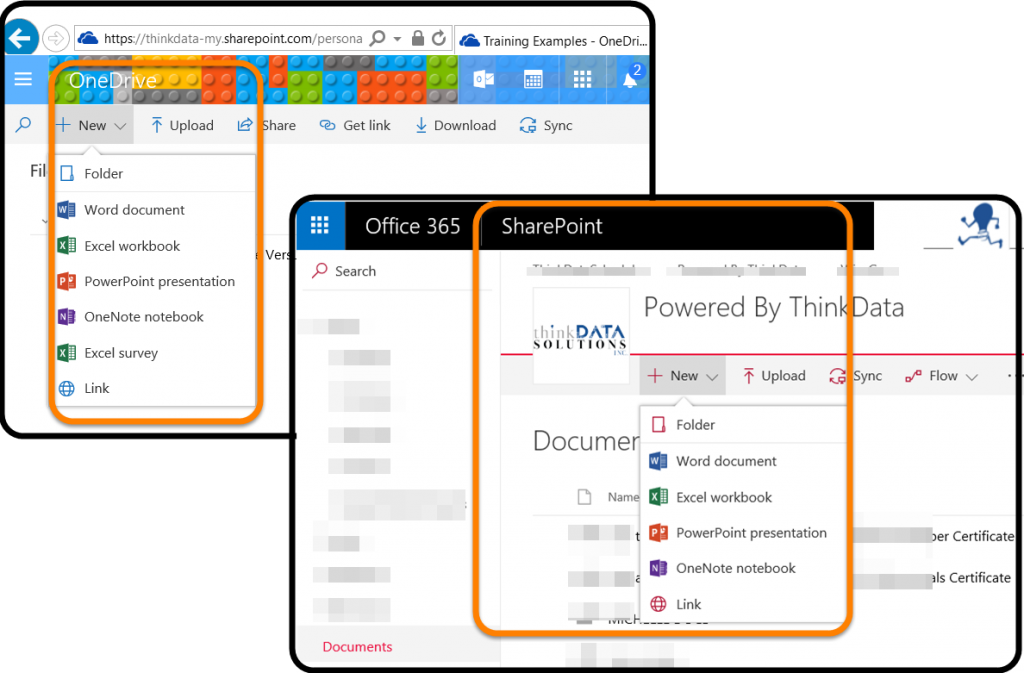Click the thinkDATA Solutions site logo
The width and height of the screenshot is (1024, 673).
point(581,336)
